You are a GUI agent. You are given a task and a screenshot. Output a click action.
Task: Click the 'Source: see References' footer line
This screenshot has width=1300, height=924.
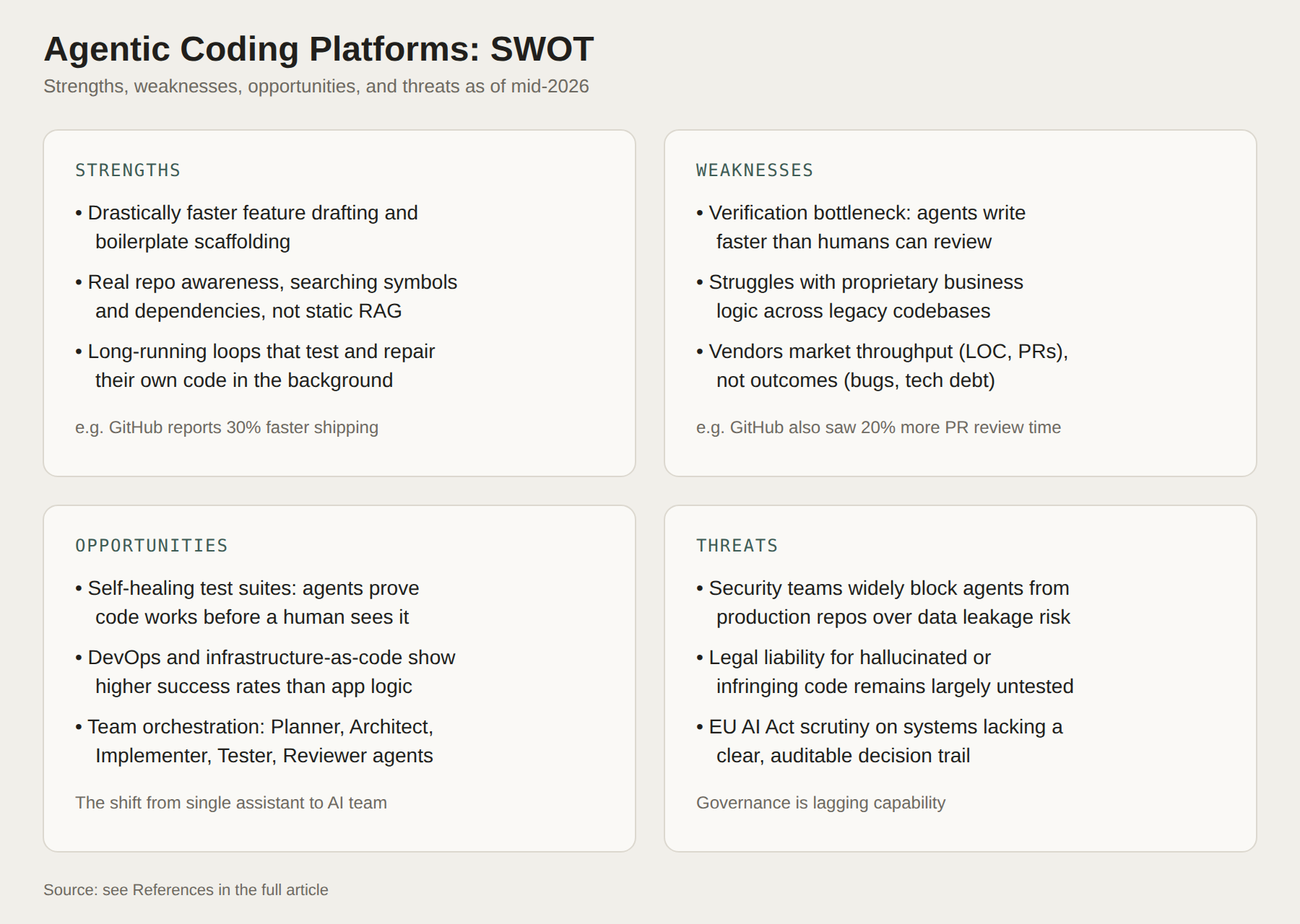tap(186, 890)
